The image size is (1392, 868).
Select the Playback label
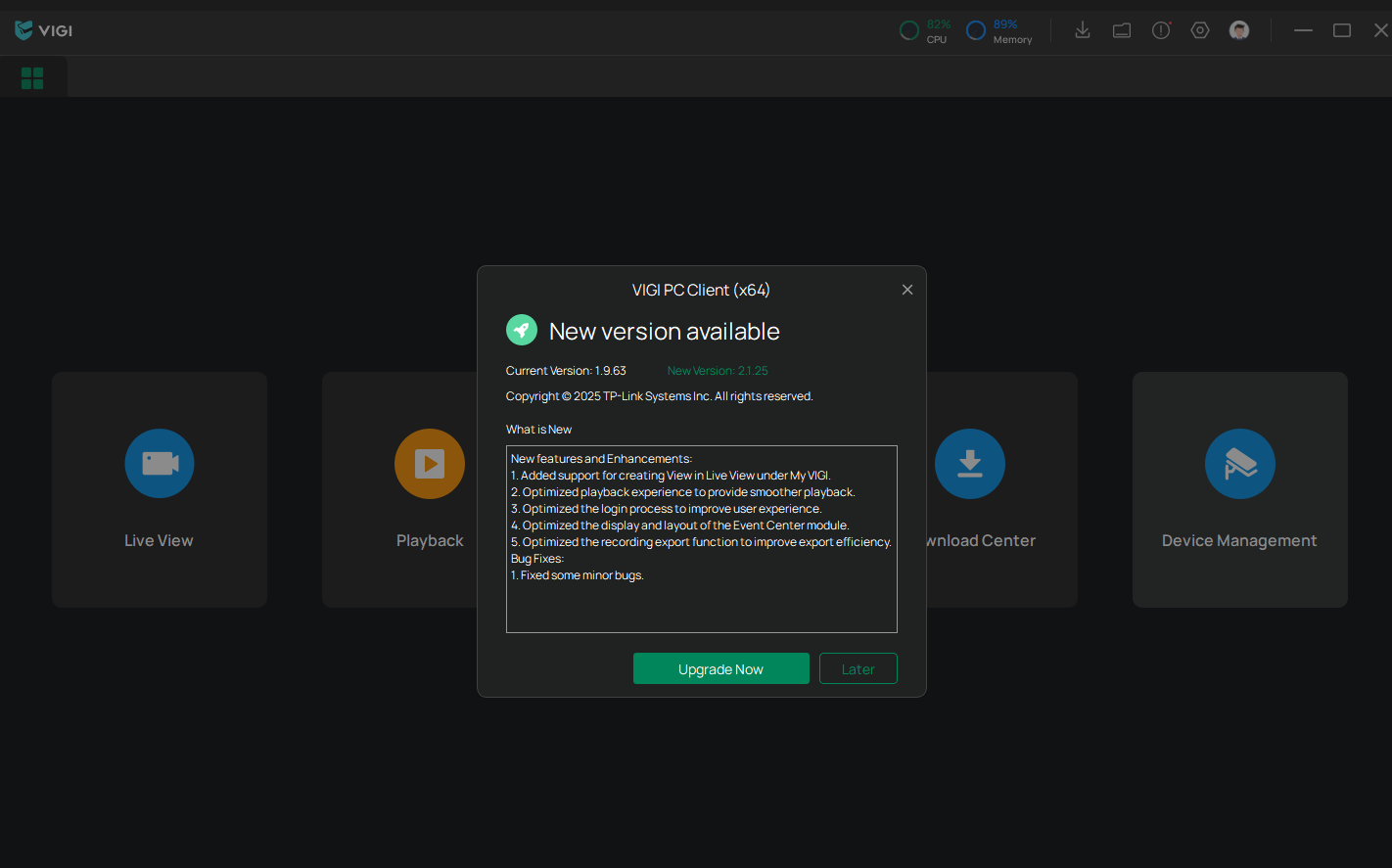430,540
